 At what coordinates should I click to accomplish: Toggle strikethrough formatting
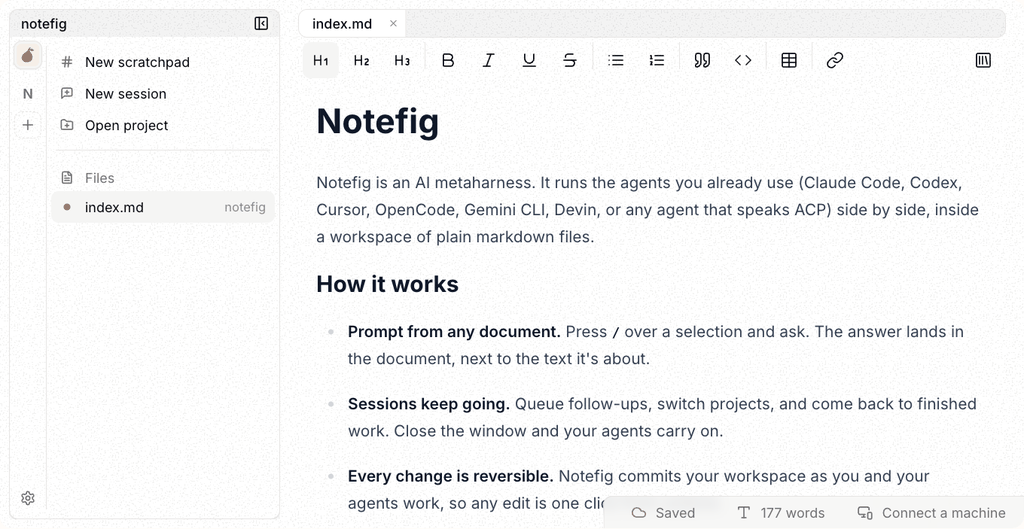click(569, 60)
